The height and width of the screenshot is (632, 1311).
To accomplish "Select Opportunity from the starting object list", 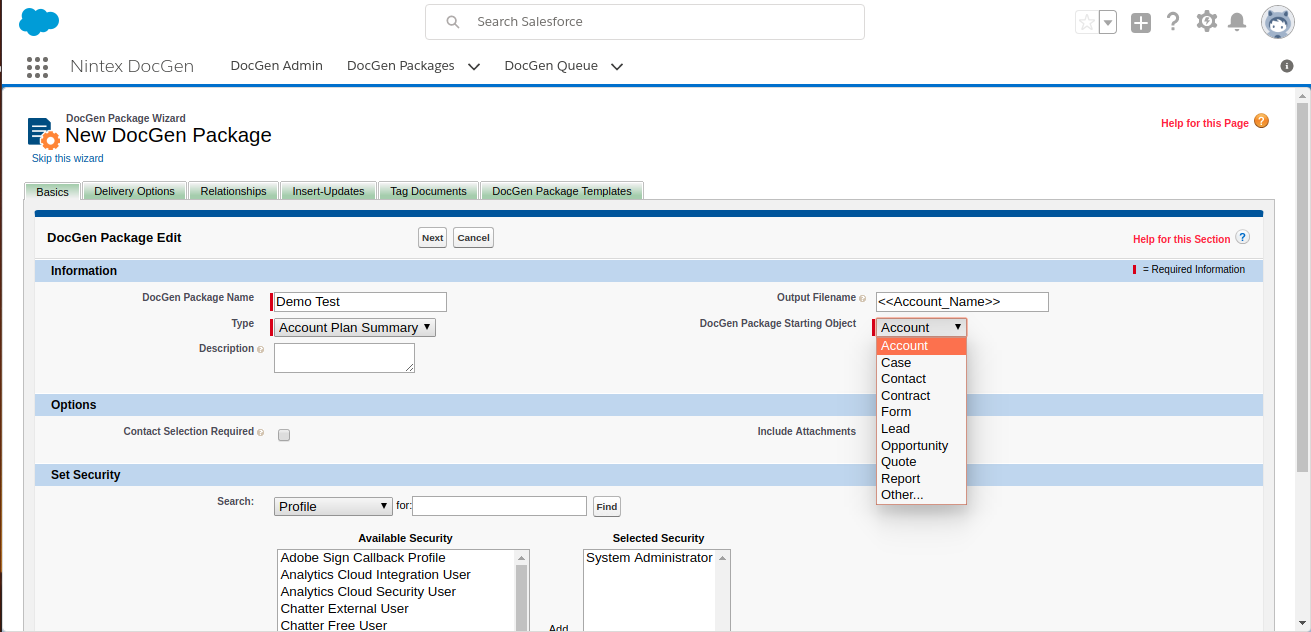I will pos(914,446).
